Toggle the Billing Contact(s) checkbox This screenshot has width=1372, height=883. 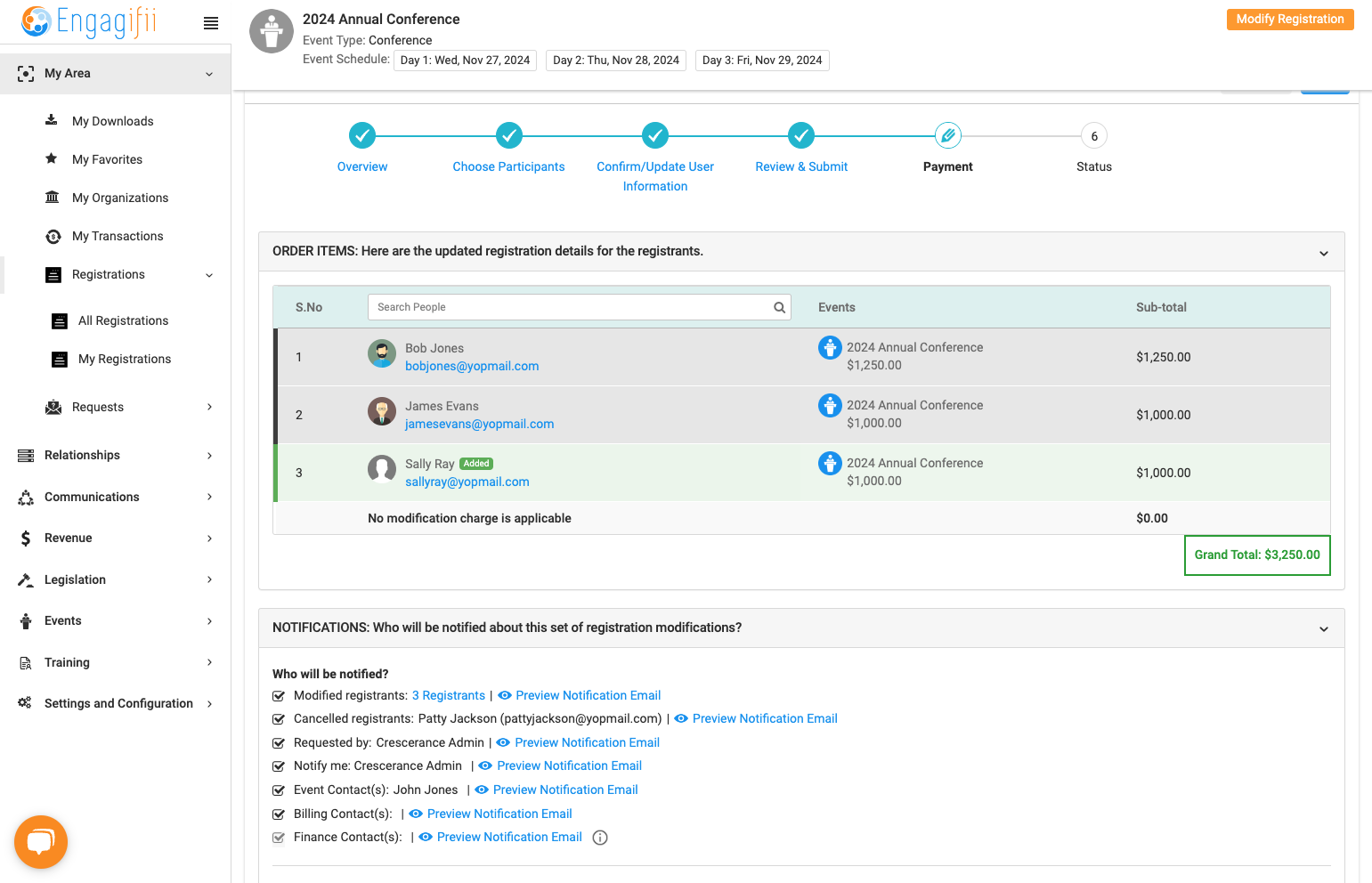279,814
